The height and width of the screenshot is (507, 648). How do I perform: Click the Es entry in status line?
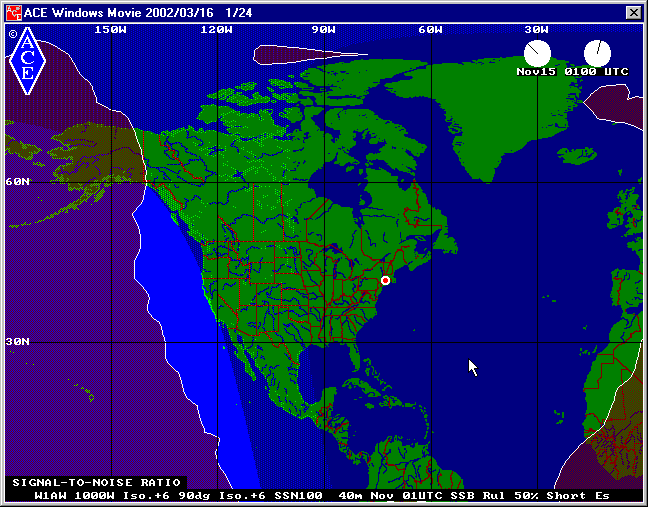coord(602,495)
